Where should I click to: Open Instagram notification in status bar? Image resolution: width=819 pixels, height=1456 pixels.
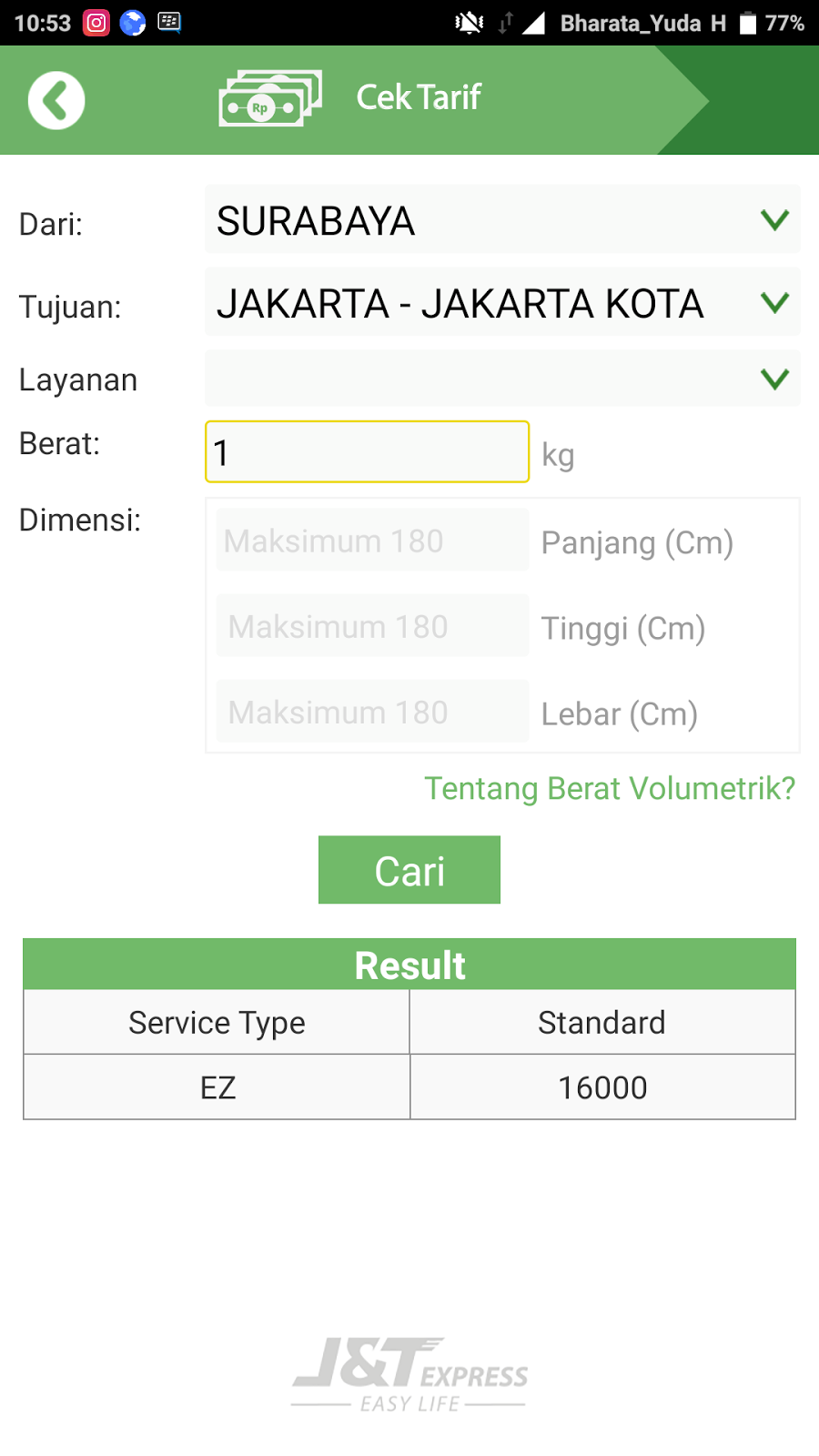tap(96, 23)
